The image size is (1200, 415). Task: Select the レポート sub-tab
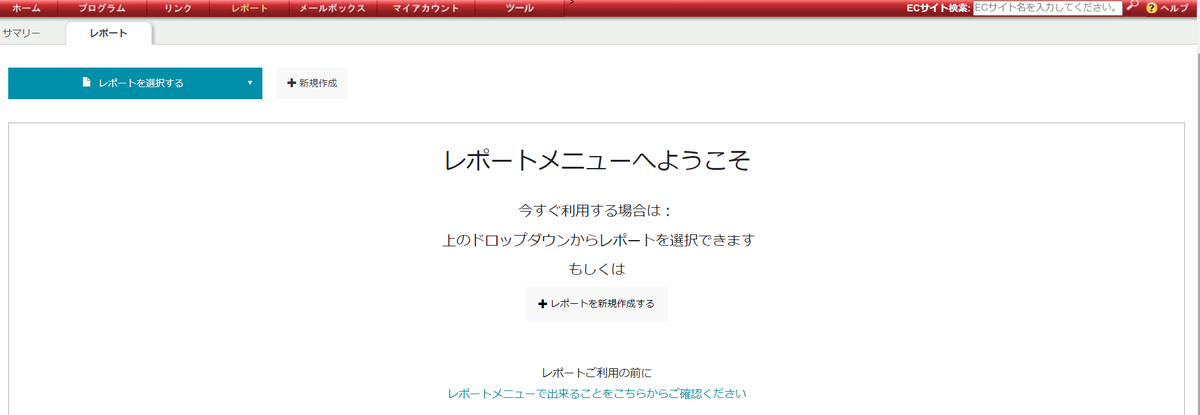[x=109, y=33]
